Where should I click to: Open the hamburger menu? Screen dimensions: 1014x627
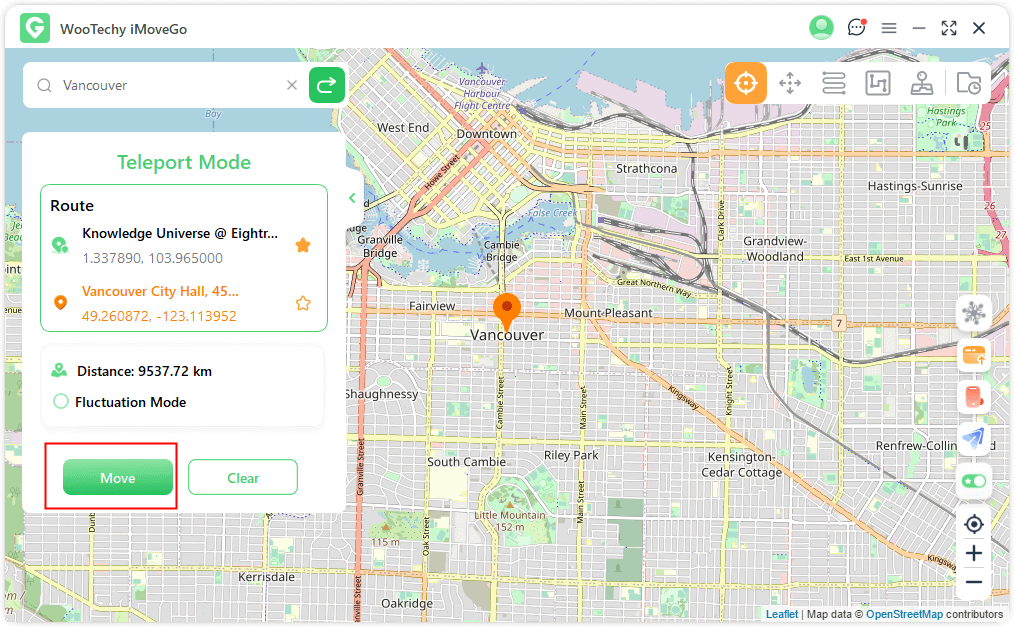coord(889,27)
